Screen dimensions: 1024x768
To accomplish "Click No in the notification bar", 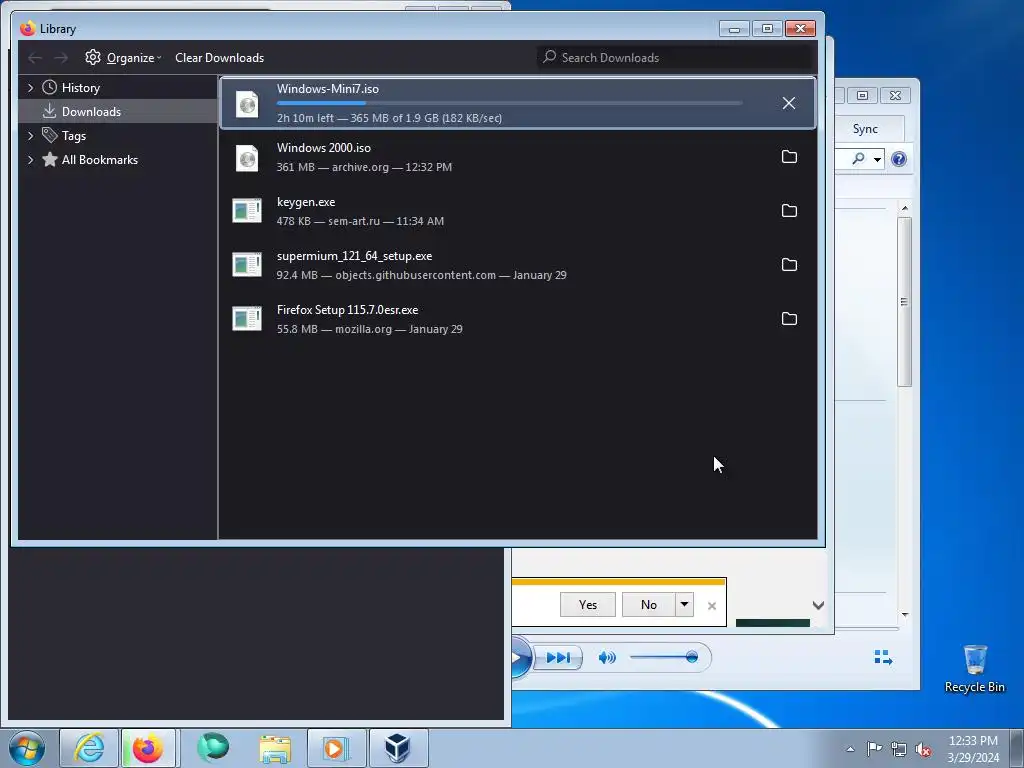I will point(648,605).
